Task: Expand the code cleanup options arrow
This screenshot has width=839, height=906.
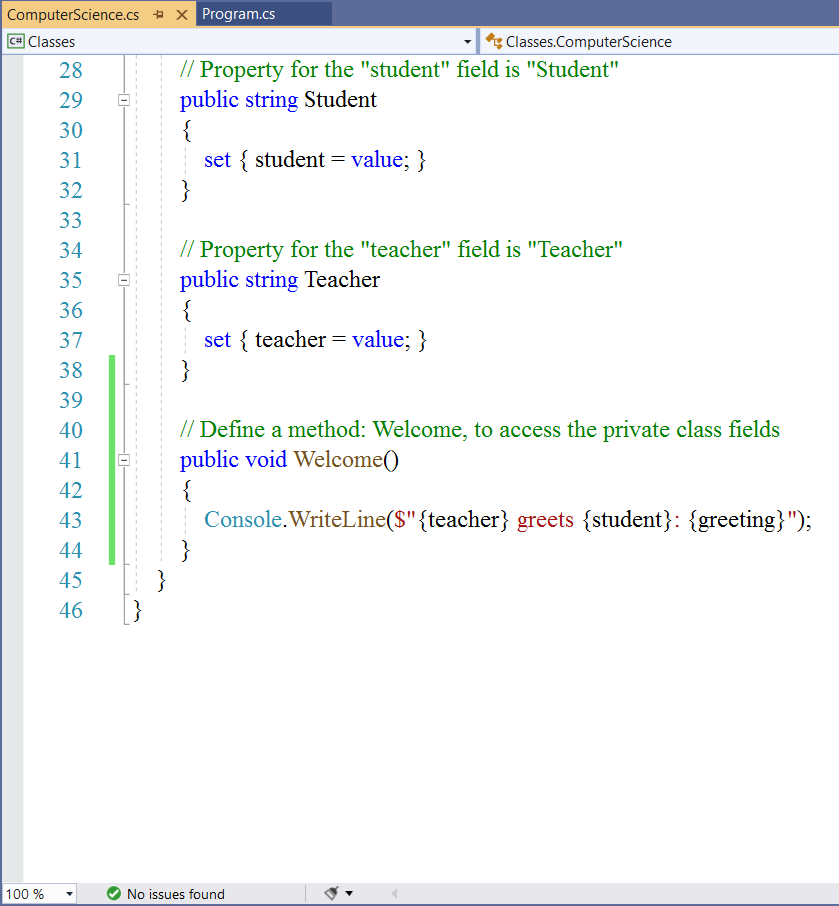Action: (x=349, y=894)
